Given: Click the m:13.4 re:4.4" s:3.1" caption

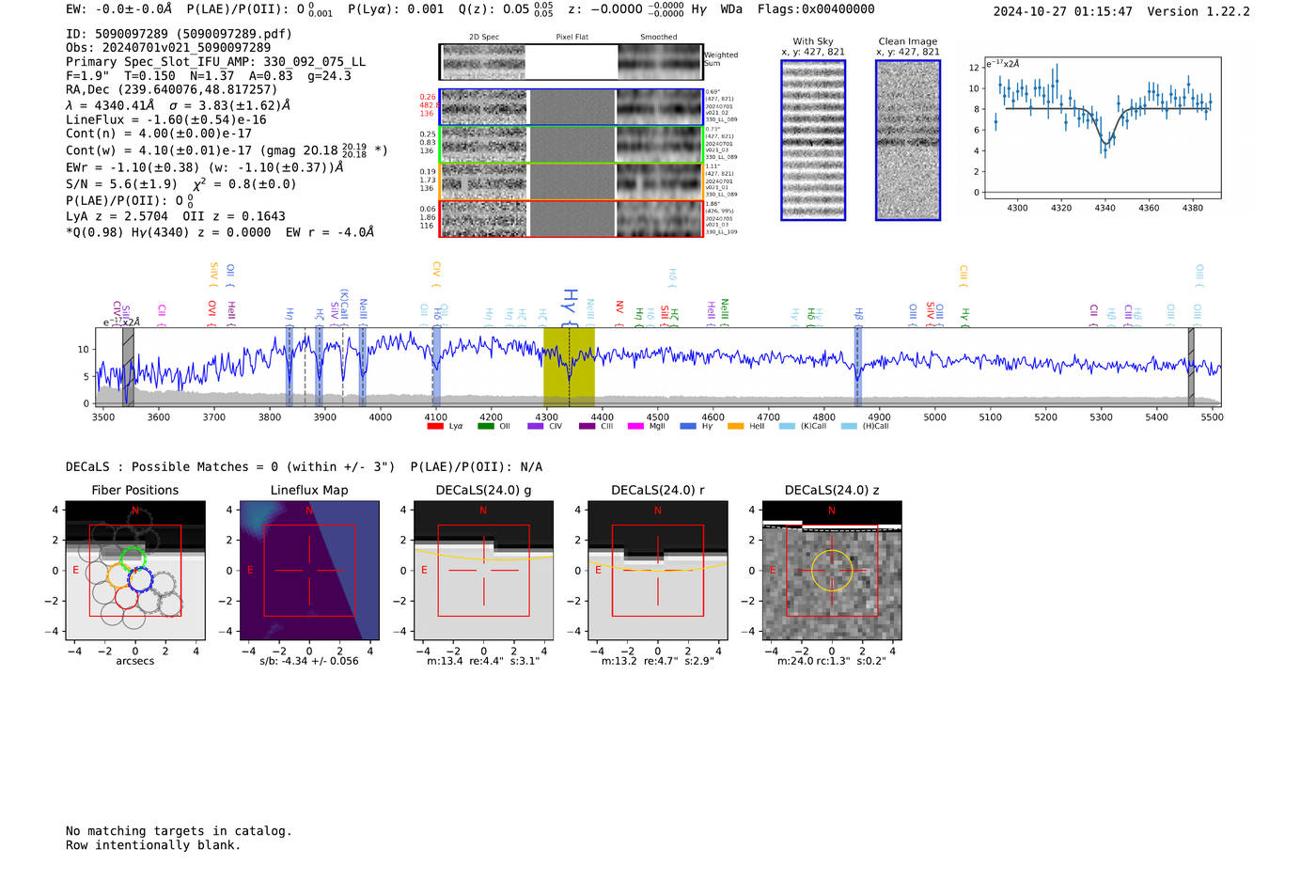Looking at the screenshot, I should coord(483,661).
